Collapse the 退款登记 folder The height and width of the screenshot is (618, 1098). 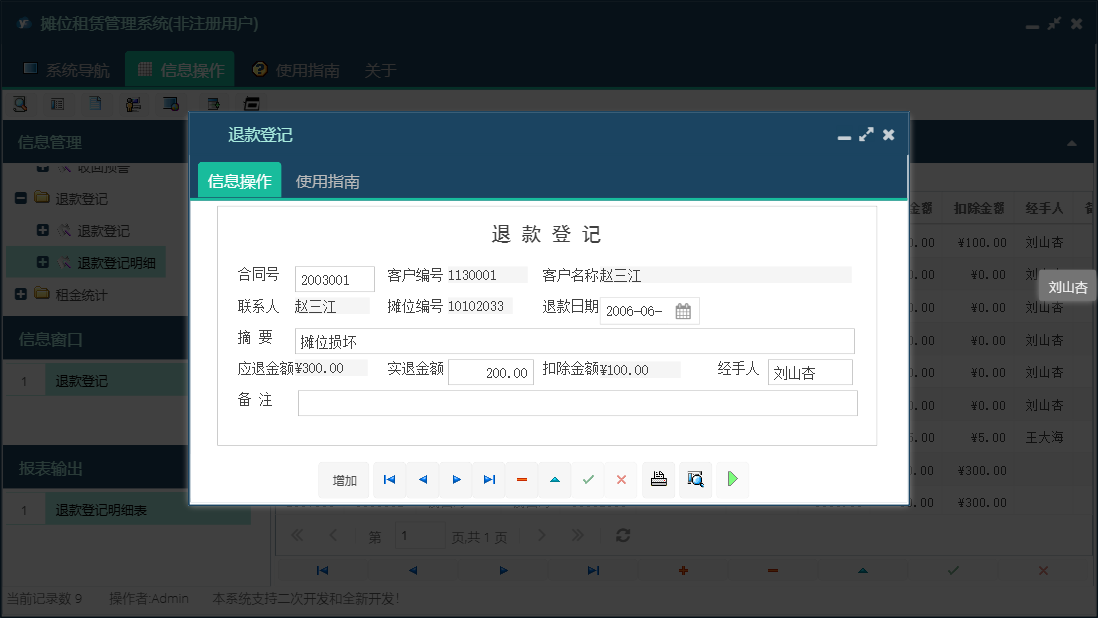tap(20, 198)
